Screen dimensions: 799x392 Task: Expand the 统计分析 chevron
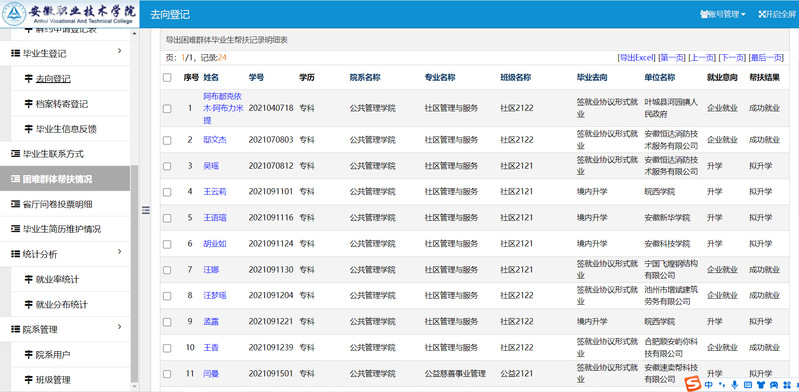[119, 252]
